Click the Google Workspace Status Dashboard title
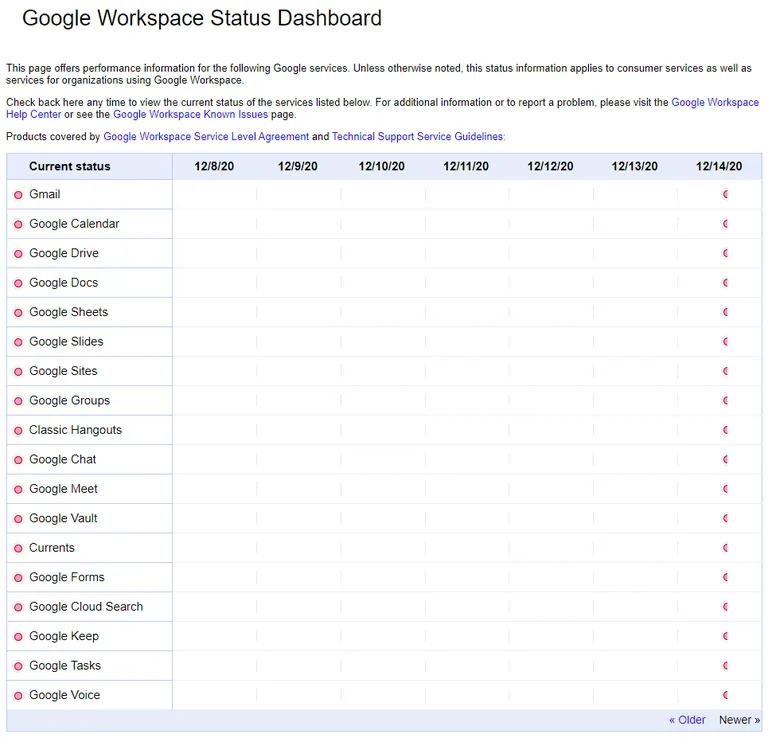The width and height of the screenshot is (768, 738). (x=202, y=19)
